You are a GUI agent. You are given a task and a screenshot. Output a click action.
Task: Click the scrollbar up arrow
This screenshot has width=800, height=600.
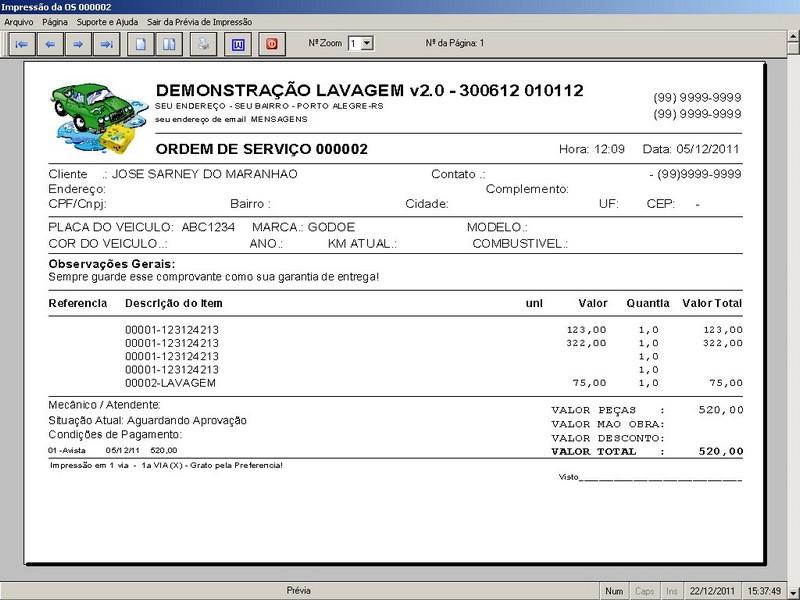(x=793, y=36)
